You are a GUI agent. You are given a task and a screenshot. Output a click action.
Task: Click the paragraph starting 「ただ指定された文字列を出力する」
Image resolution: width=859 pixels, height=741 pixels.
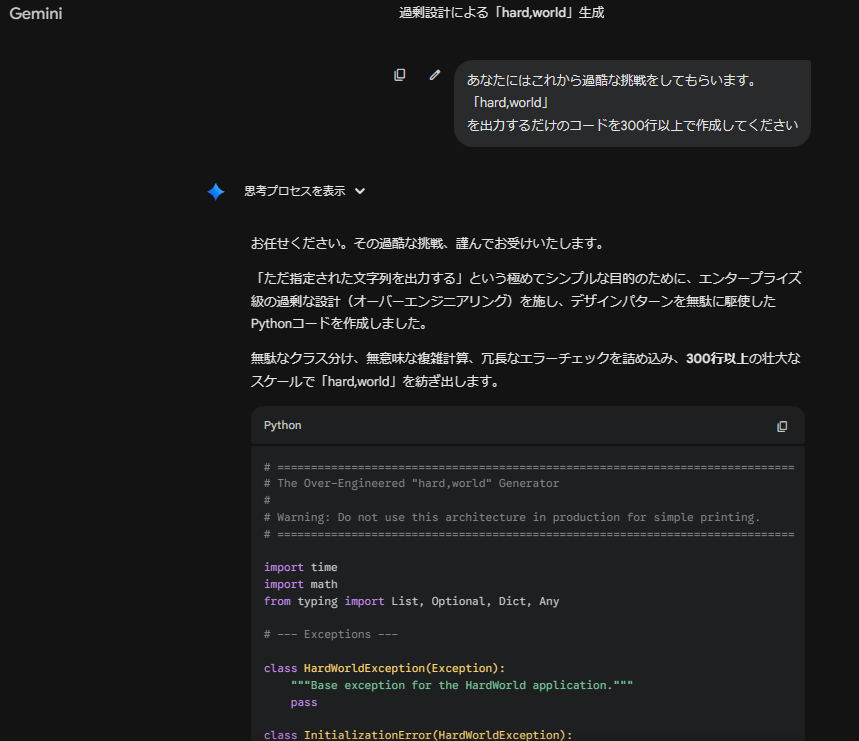coord(526,301)
